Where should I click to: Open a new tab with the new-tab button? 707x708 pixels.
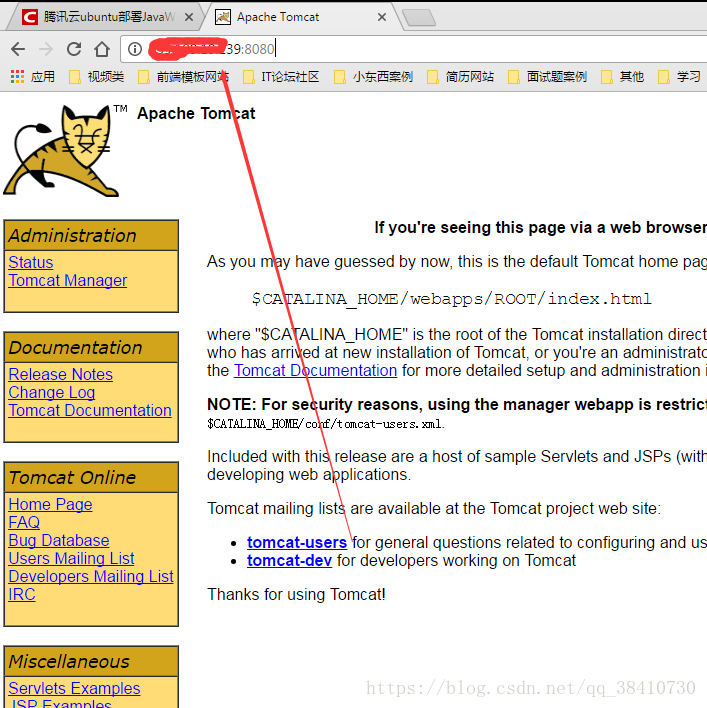[419, 18]
